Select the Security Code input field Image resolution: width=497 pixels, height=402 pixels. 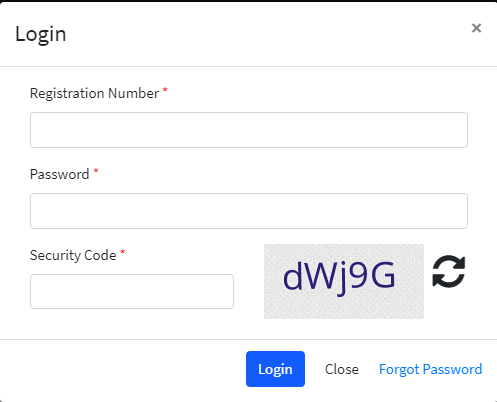coord(132,291)
